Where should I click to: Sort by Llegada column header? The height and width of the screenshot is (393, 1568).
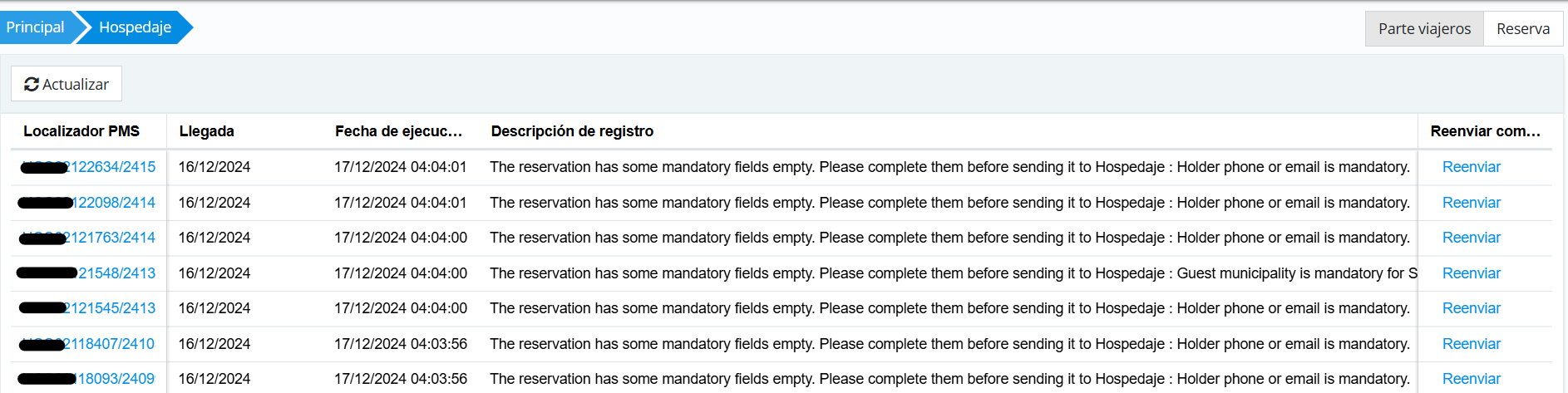point(207,131)
